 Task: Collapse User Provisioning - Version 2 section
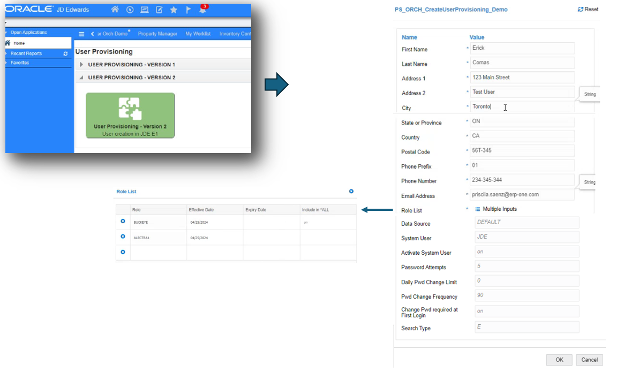click(x=163, y=77)
